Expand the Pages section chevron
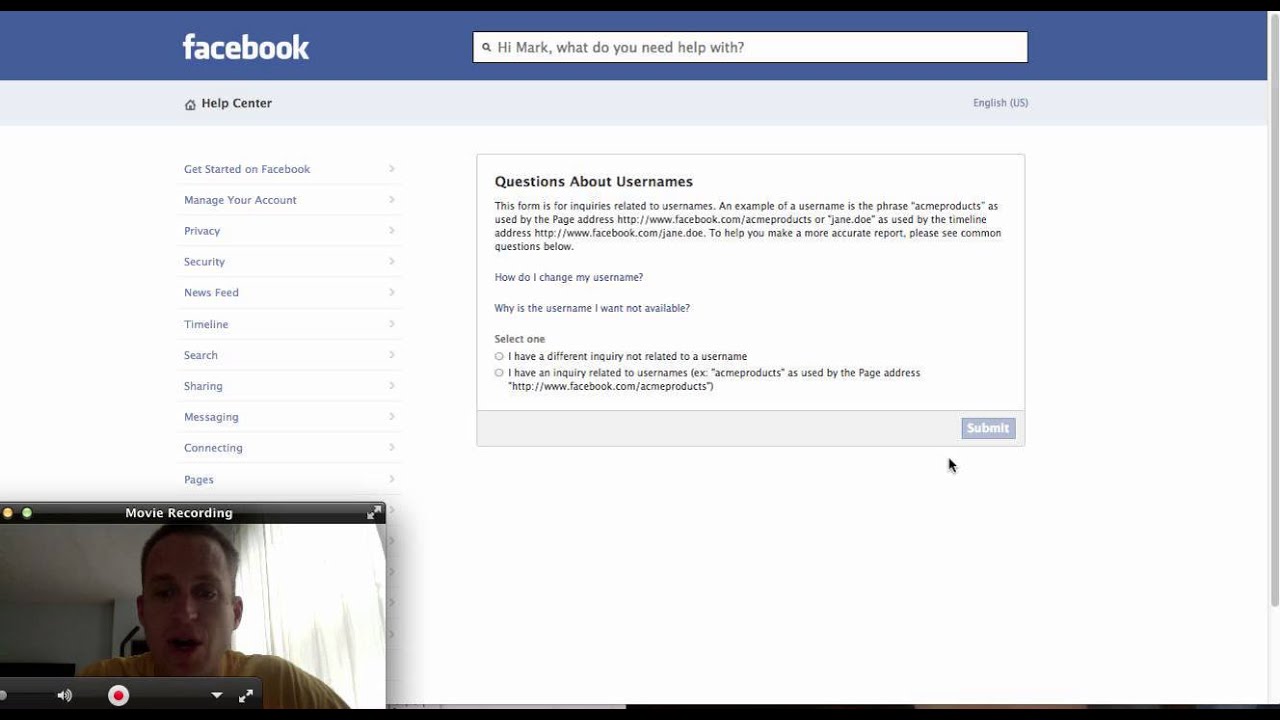This screenshot has height=720, width=1280. click(392, 479)
